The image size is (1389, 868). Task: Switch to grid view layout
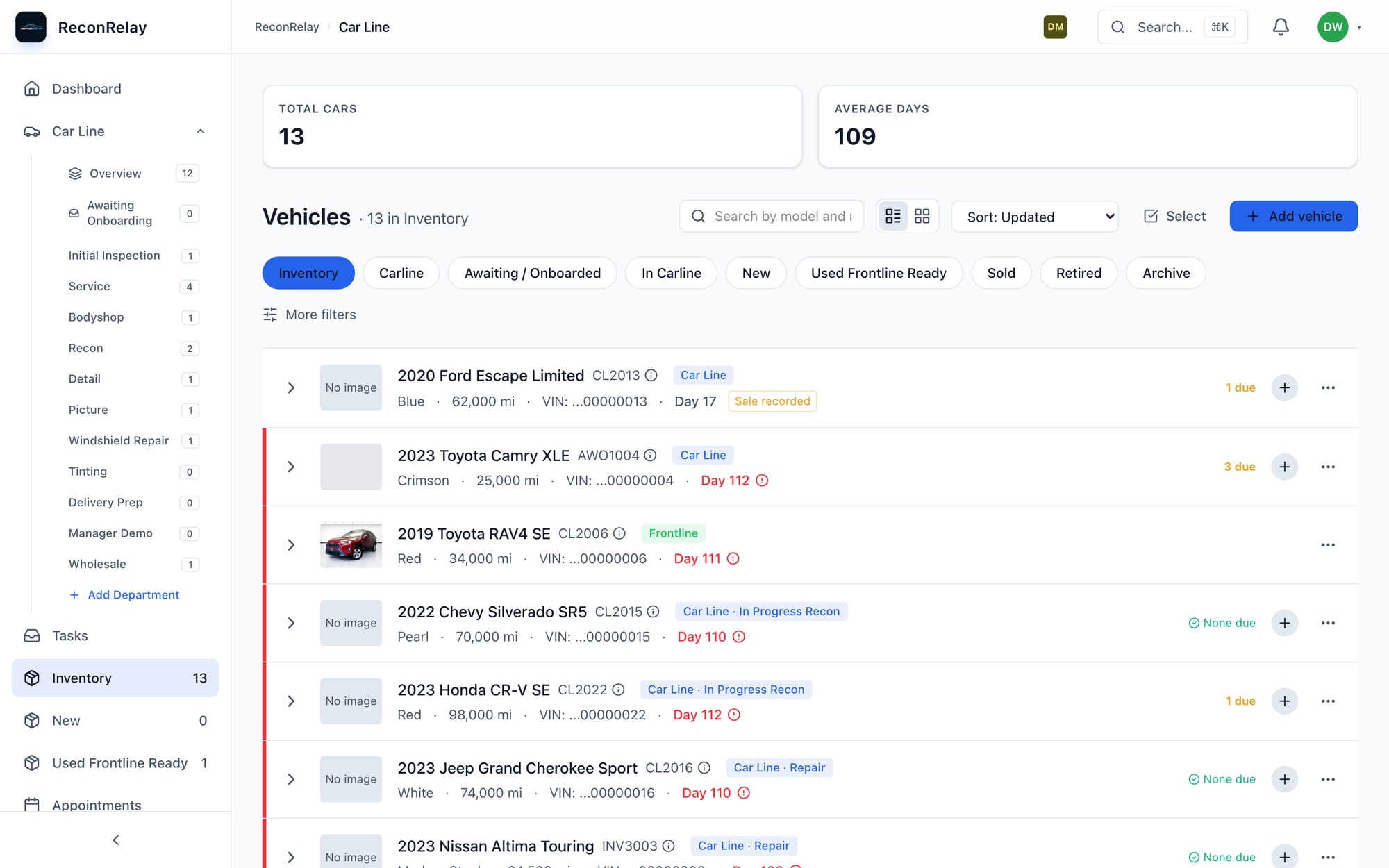coord(922,217)
